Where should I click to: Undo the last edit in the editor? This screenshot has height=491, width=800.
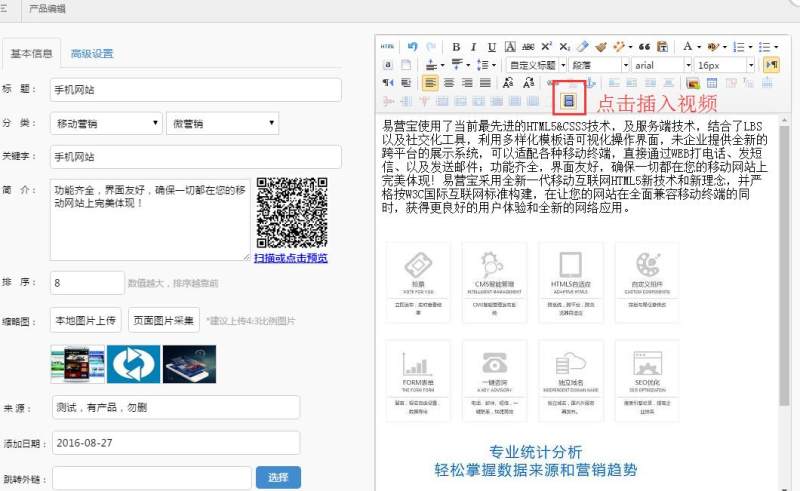pyautogui.click(x=413, y=47)
